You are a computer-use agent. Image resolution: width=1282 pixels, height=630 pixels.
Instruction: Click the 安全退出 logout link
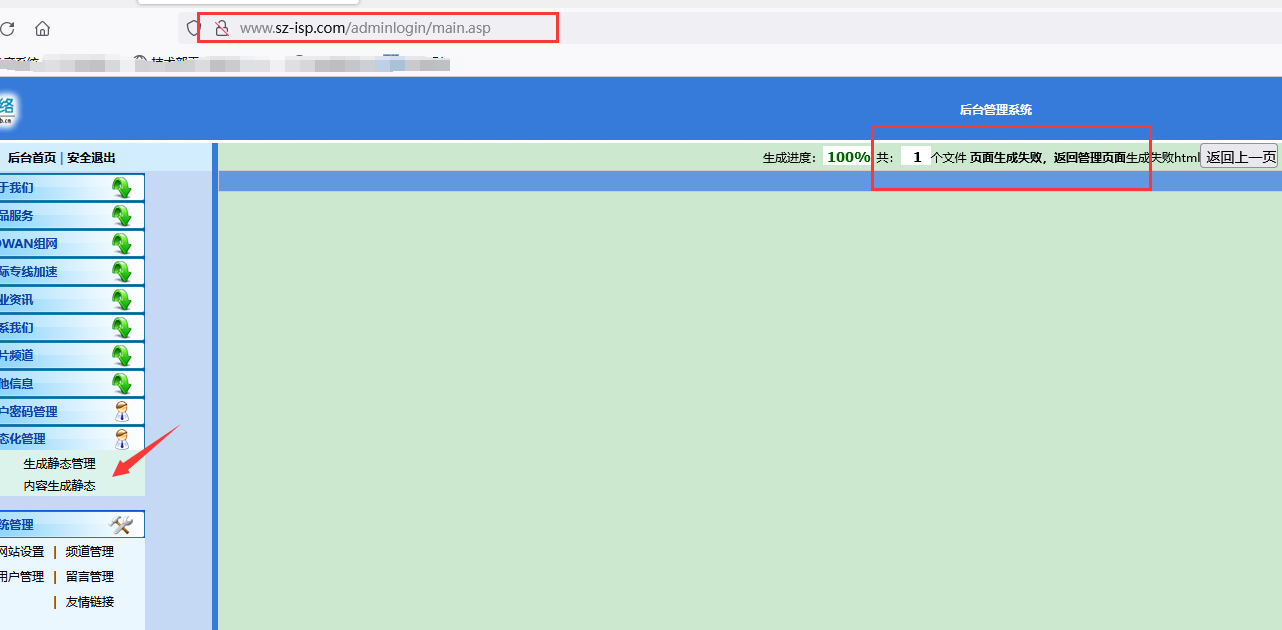(x=91, y=158)
